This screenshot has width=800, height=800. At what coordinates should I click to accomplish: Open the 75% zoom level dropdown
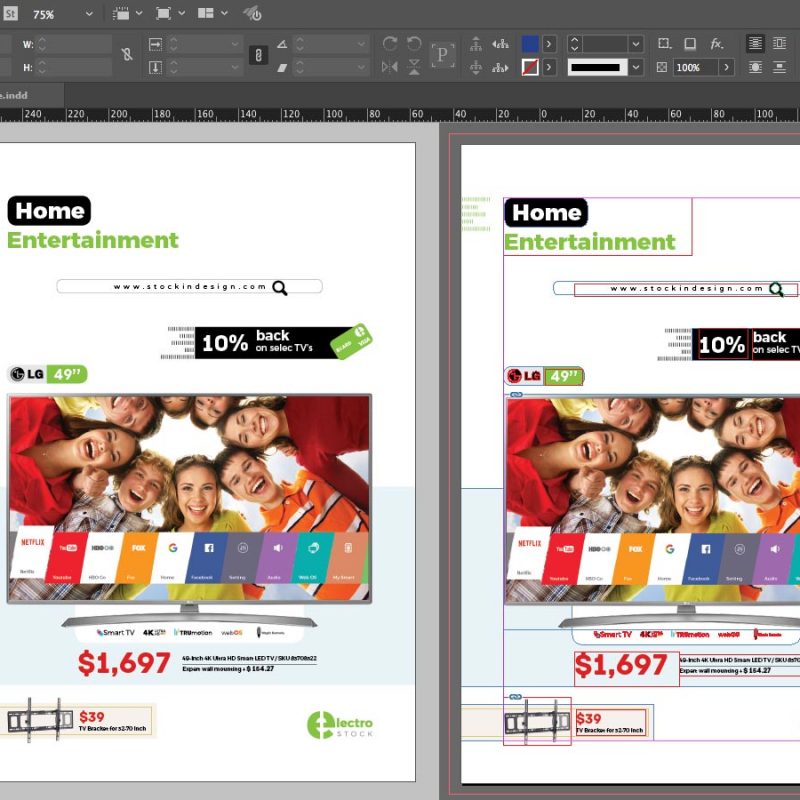(89, 14)
